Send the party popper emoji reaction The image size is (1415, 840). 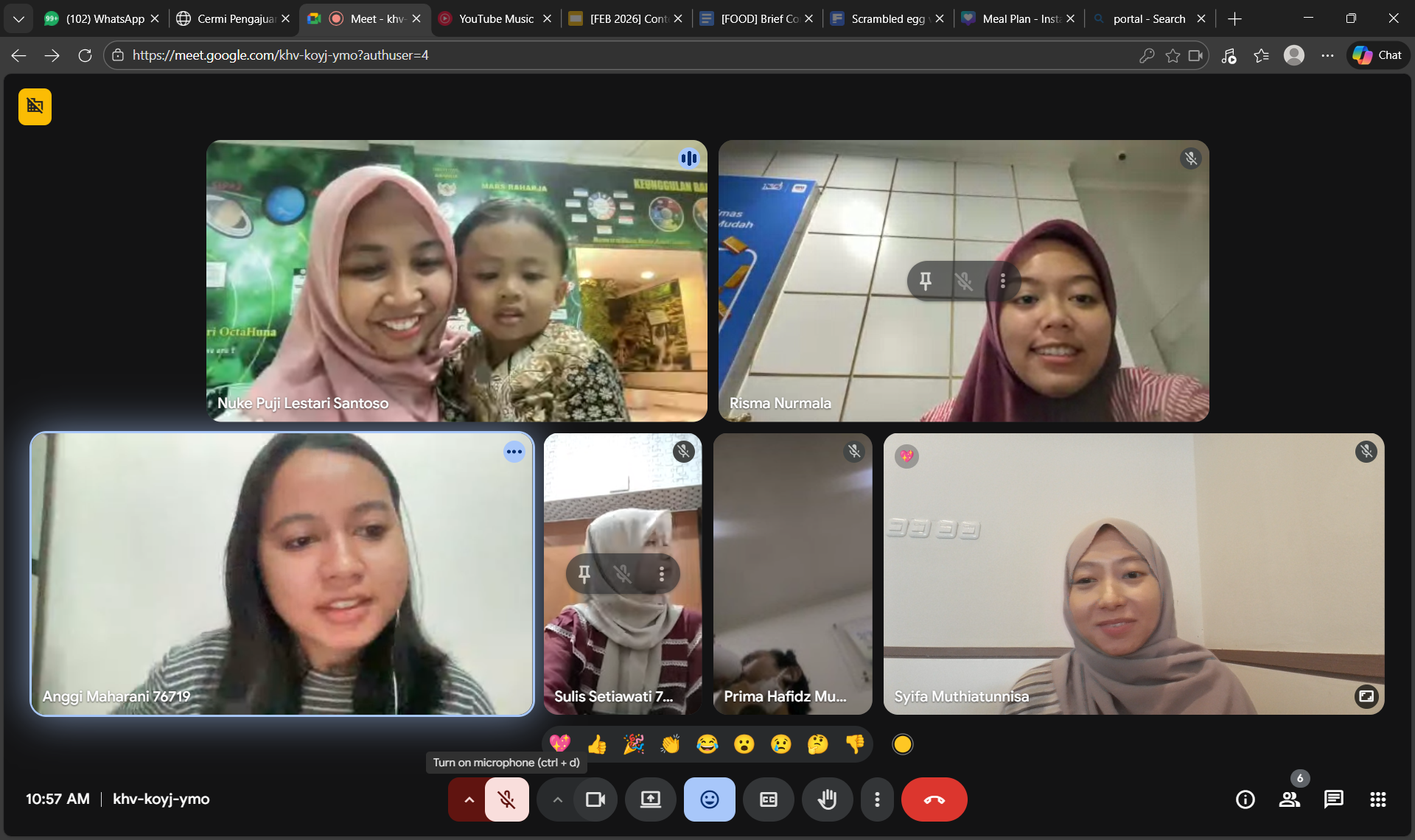point(634,744)
